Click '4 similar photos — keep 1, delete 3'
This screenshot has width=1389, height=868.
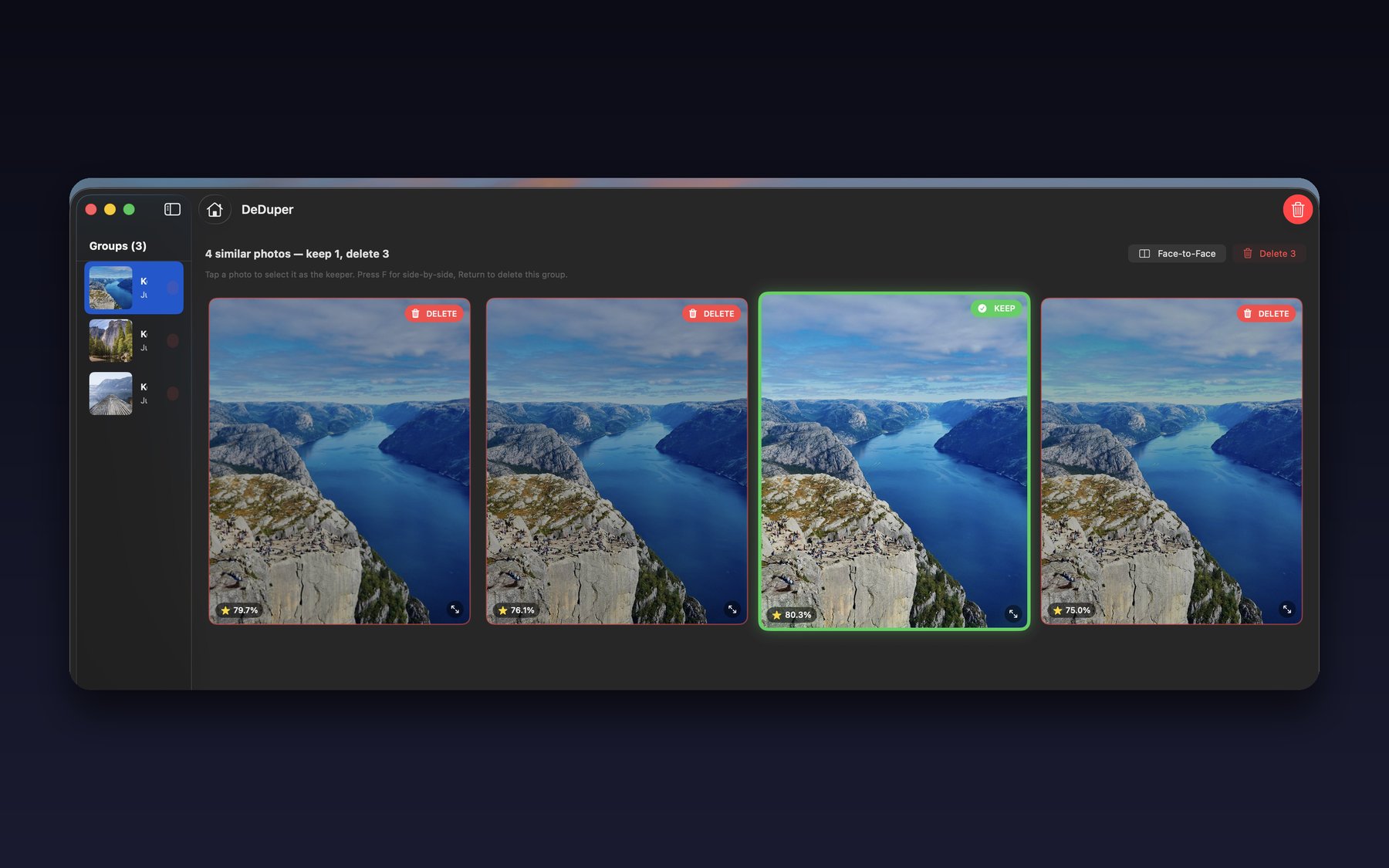pos(297,254)
